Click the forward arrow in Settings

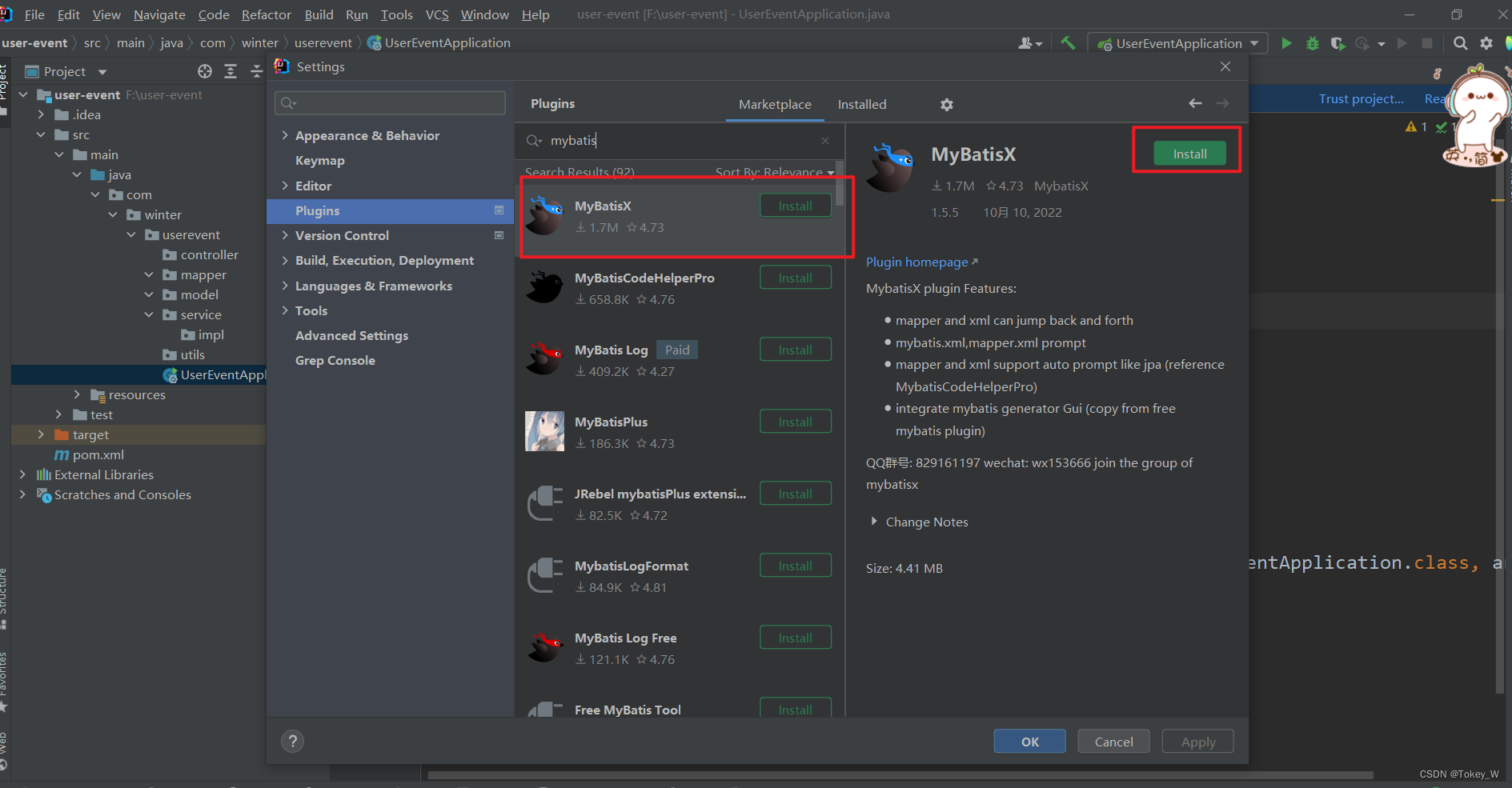tap(1222, 103)
